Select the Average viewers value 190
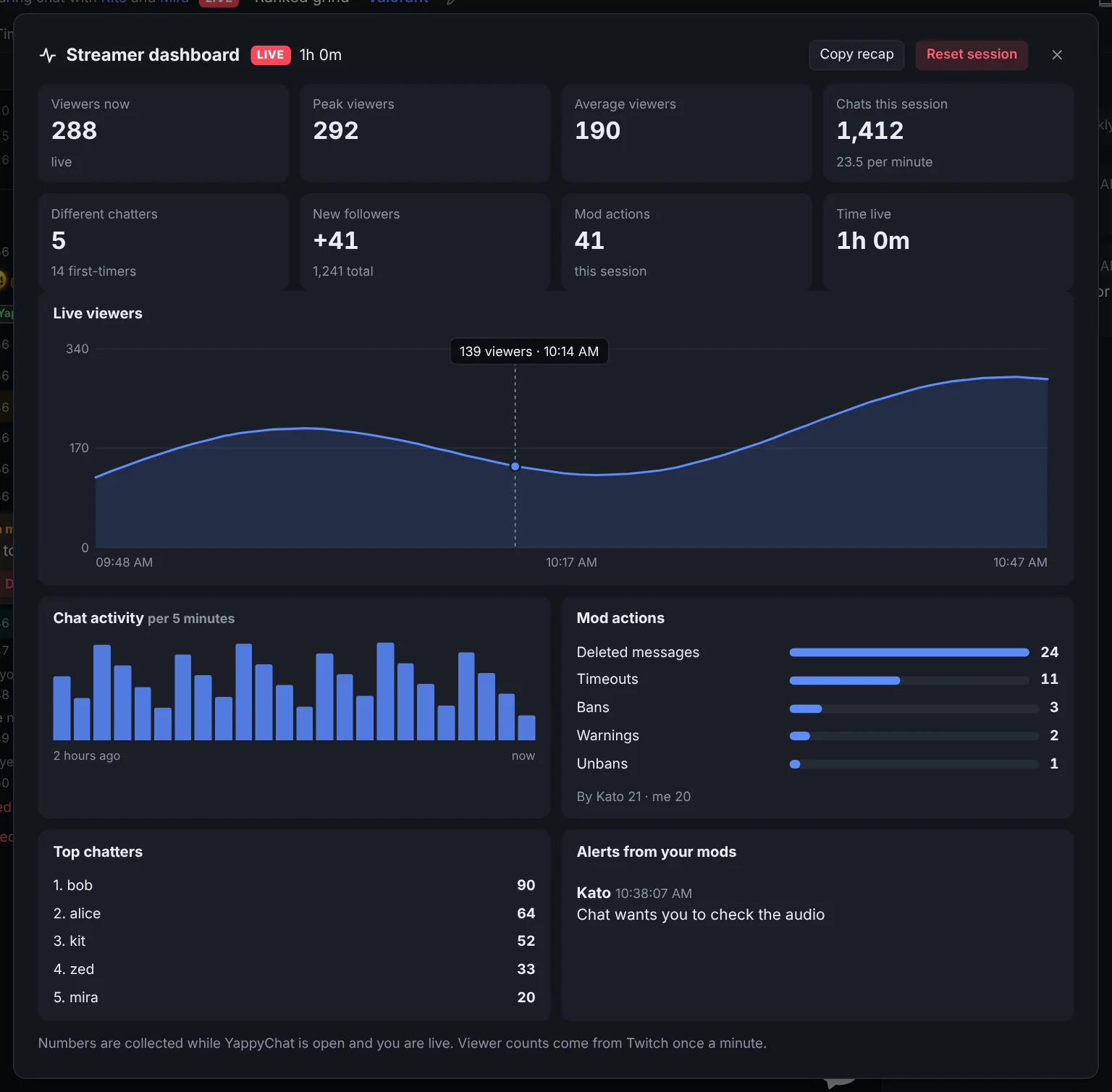 pos(598,131)
